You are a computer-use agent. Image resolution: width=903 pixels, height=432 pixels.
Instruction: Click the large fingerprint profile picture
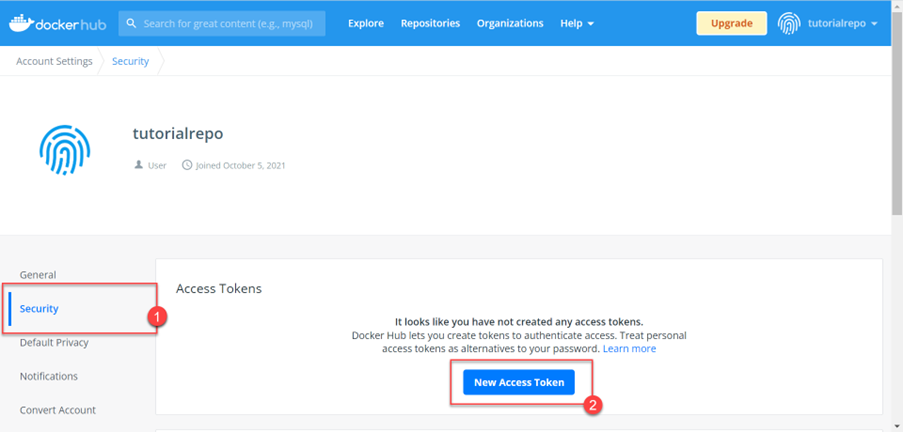pyautogui.click(x=64, y=150)
